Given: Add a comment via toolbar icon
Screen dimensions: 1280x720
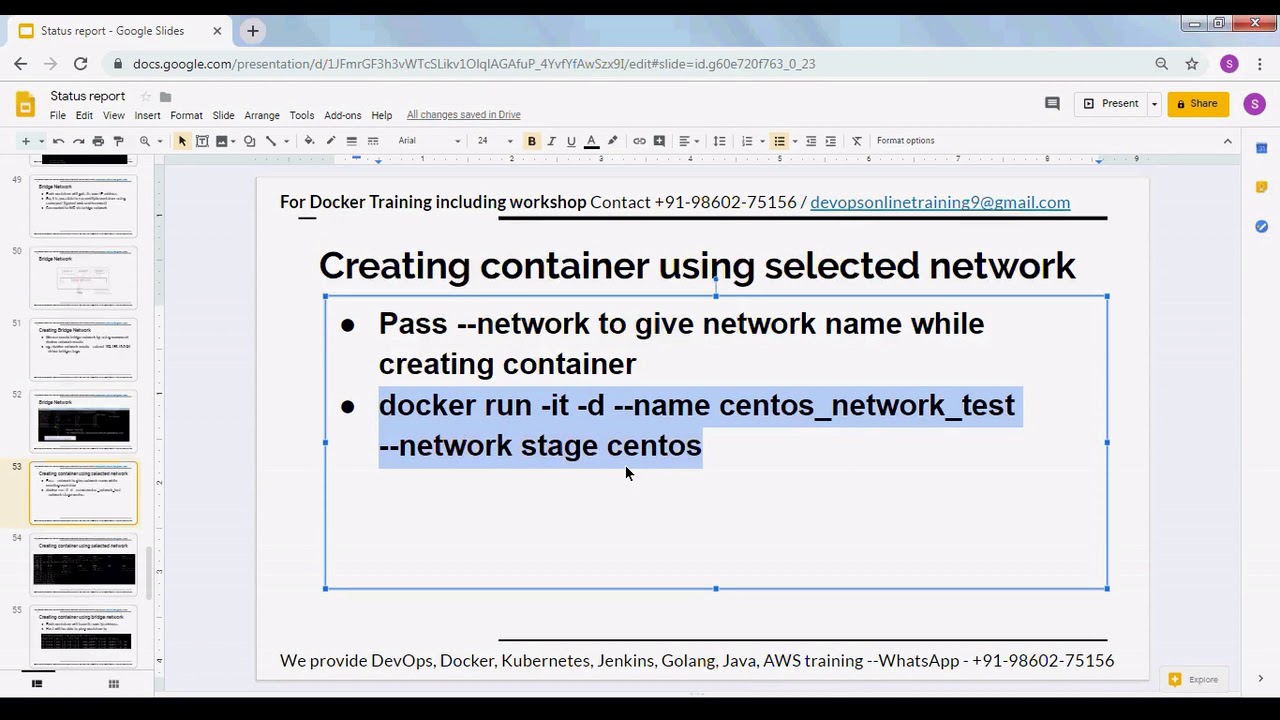Looking at the screenshot, I should point(659,141).
